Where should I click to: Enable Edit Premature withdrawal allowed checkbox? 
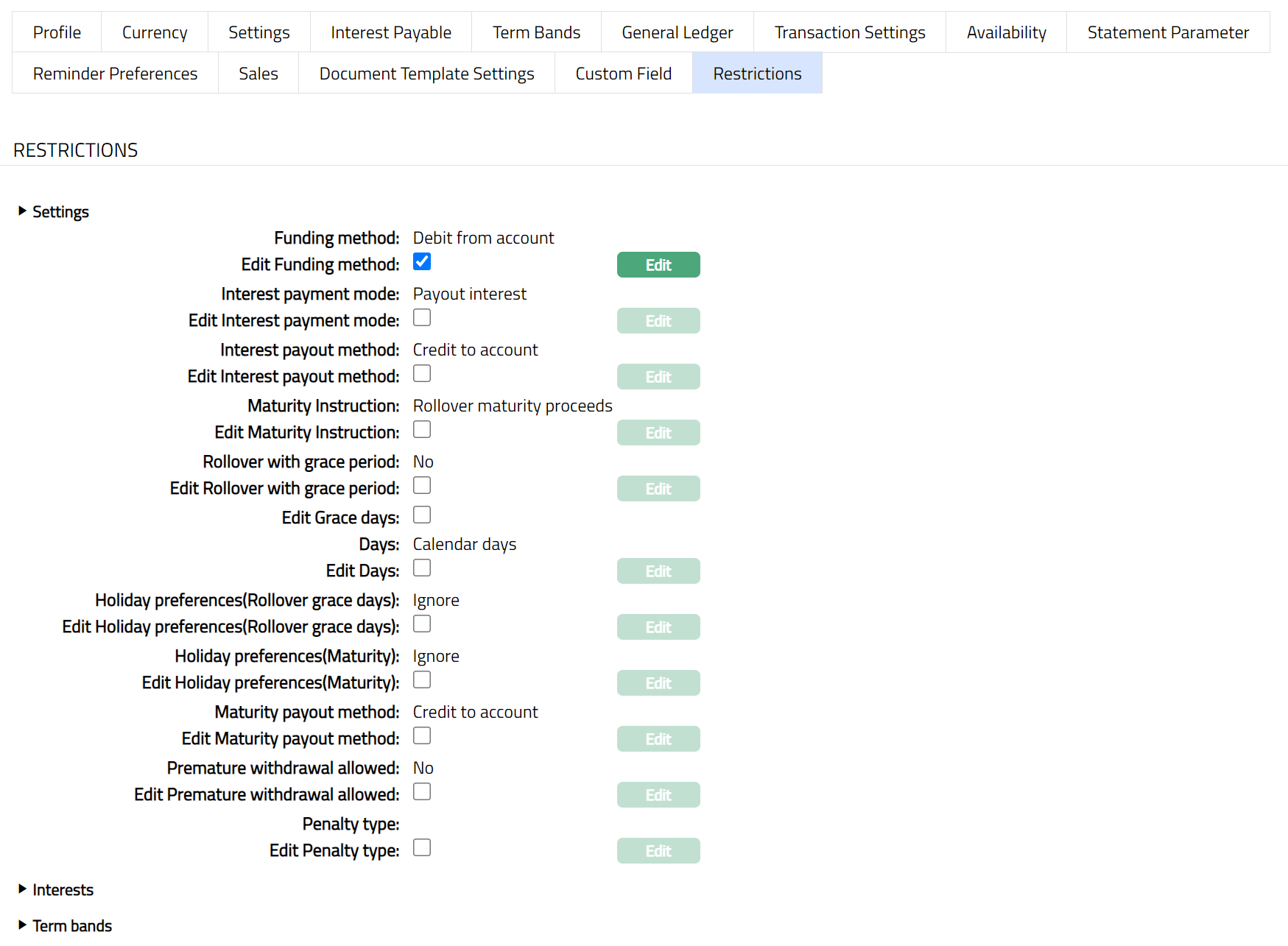(422, 792)
